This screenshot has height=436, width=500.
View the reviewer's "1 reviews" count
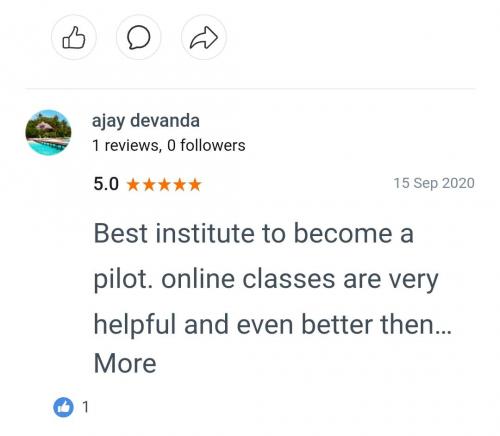coord(127,146)
